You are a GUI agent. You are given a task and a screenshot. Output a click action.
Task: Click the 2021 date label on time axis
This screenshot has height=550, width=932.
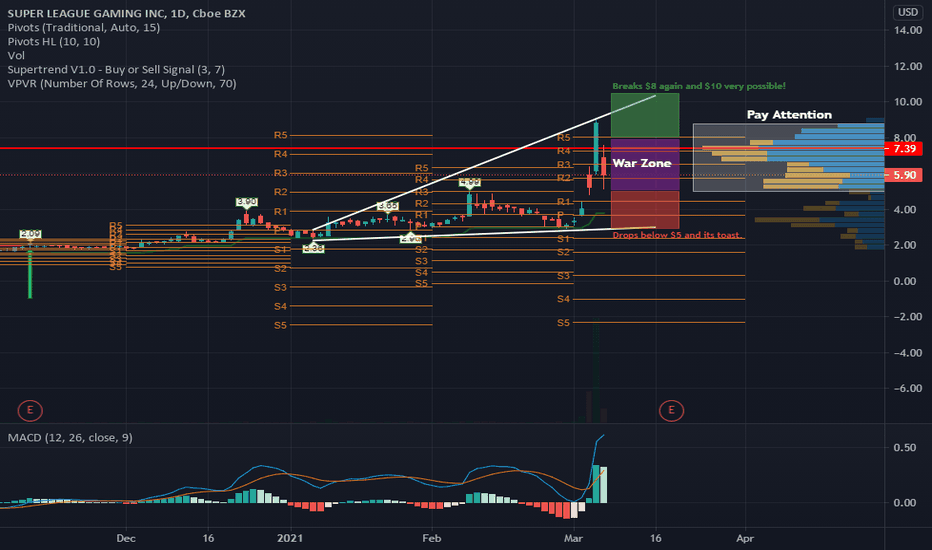(x=290, y=538)
